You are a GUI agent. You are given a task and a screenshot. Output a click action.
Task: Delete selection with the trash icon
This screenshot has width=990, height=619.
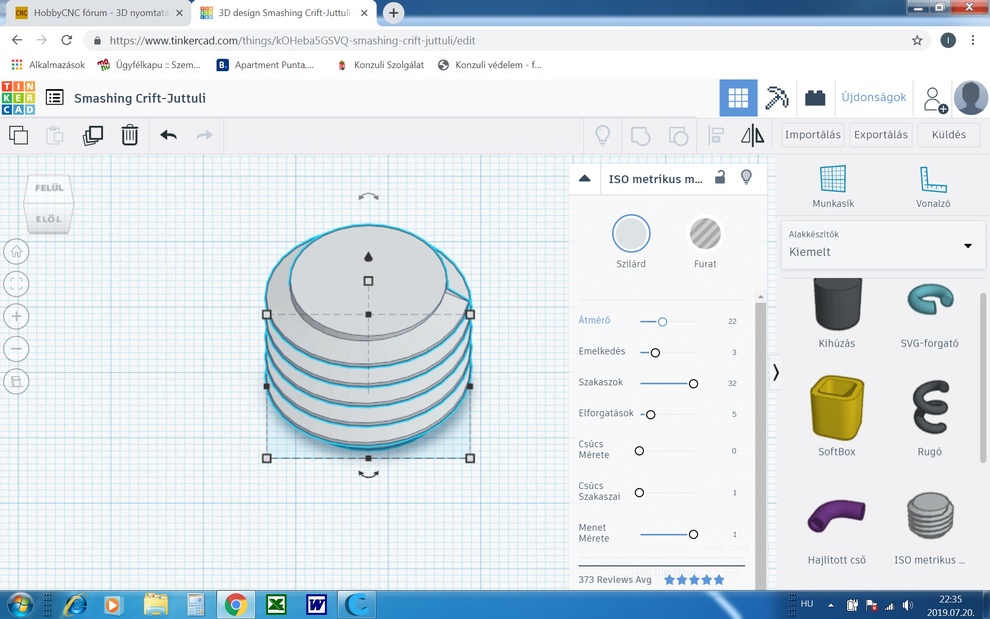pos(130,135)
